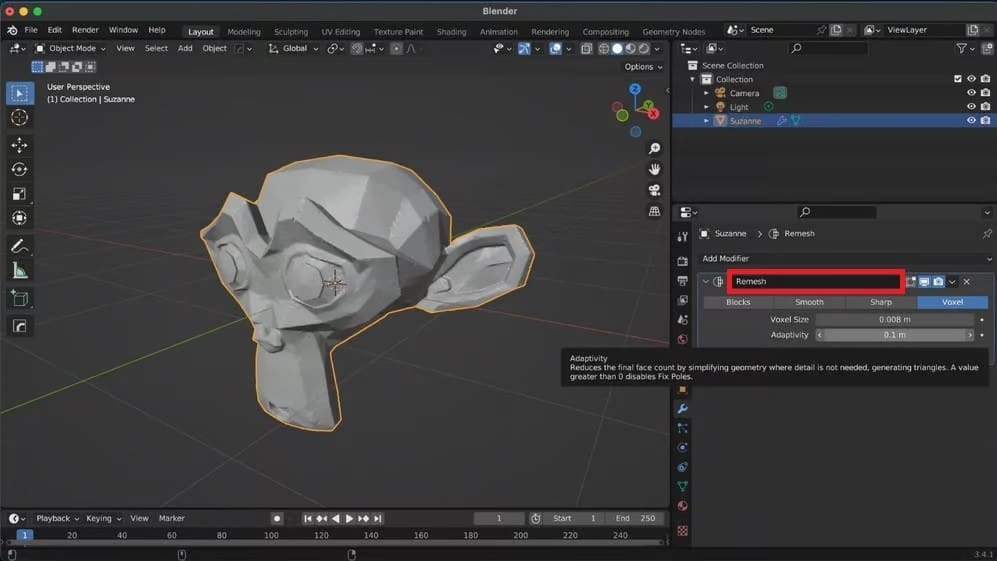Open the viewport Add menu
This screenshot has width=997, height=561.
[x=185, y=48]
